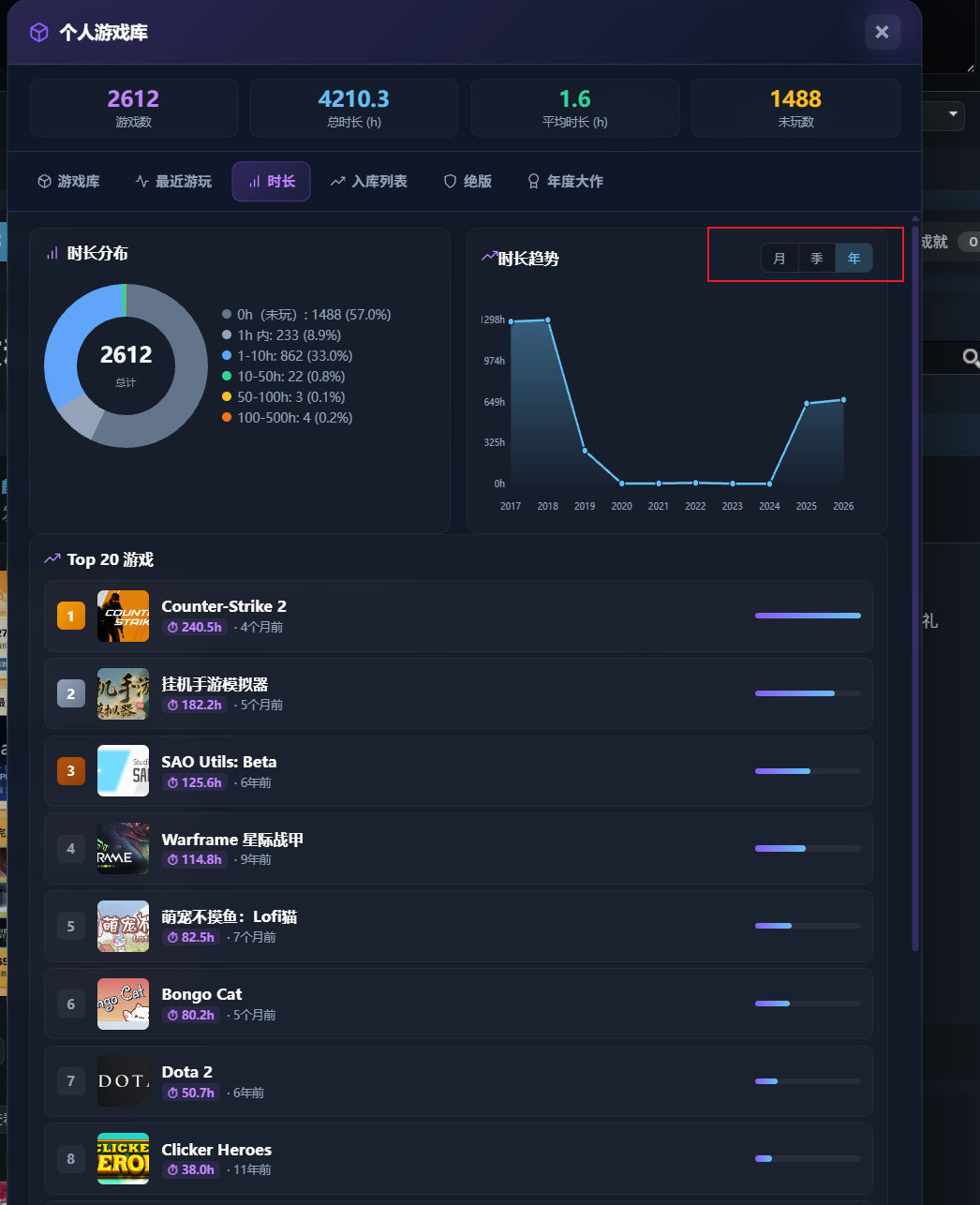Click the bar chart icon beside 时长分布
Image resolution: width=980 pixels, height=1205 pixels.
tap(52, 253)
